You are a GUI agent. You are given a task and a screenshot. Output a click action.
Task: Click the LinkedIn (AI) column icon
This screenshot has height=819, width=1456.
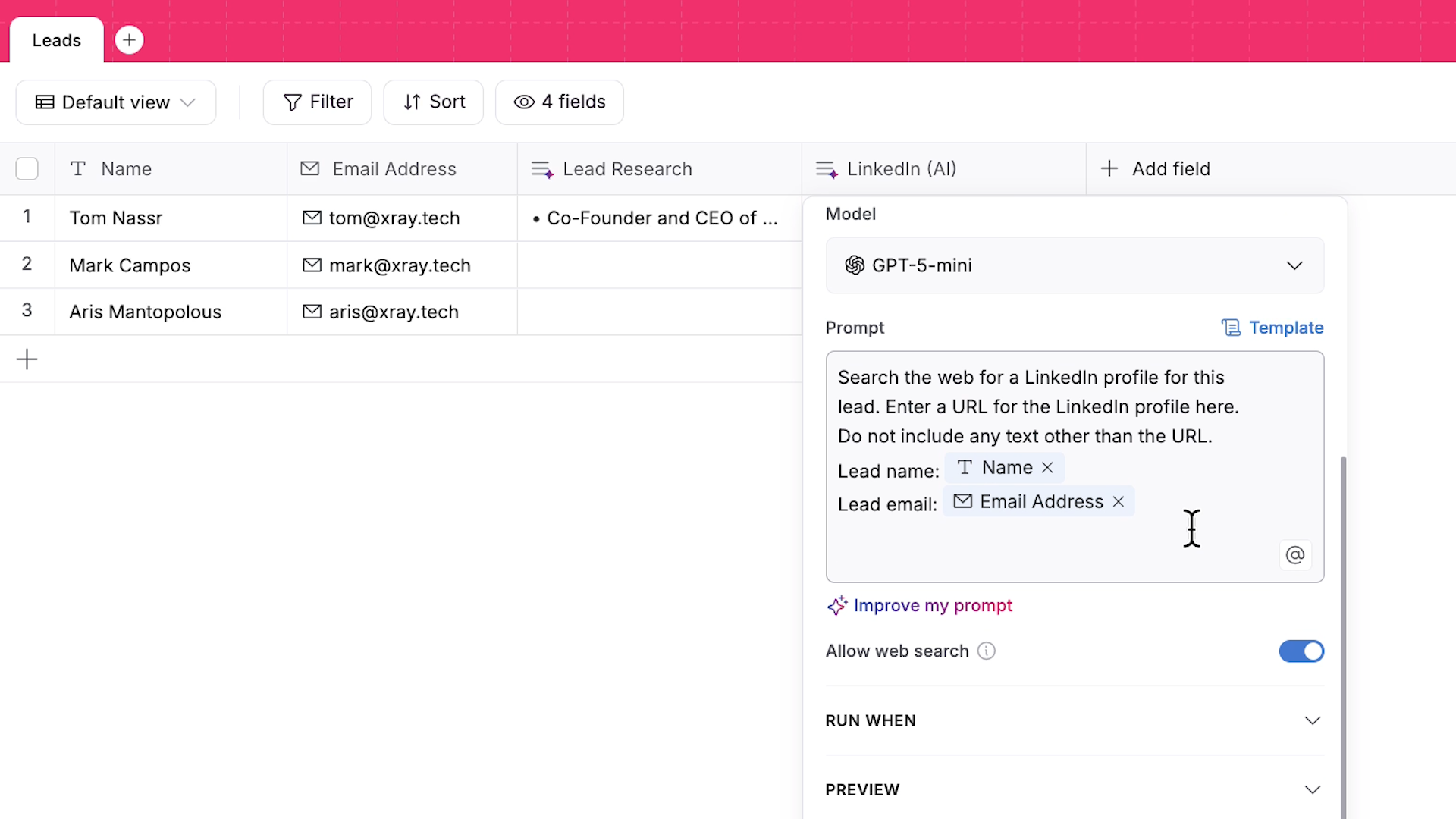[827, 168]
